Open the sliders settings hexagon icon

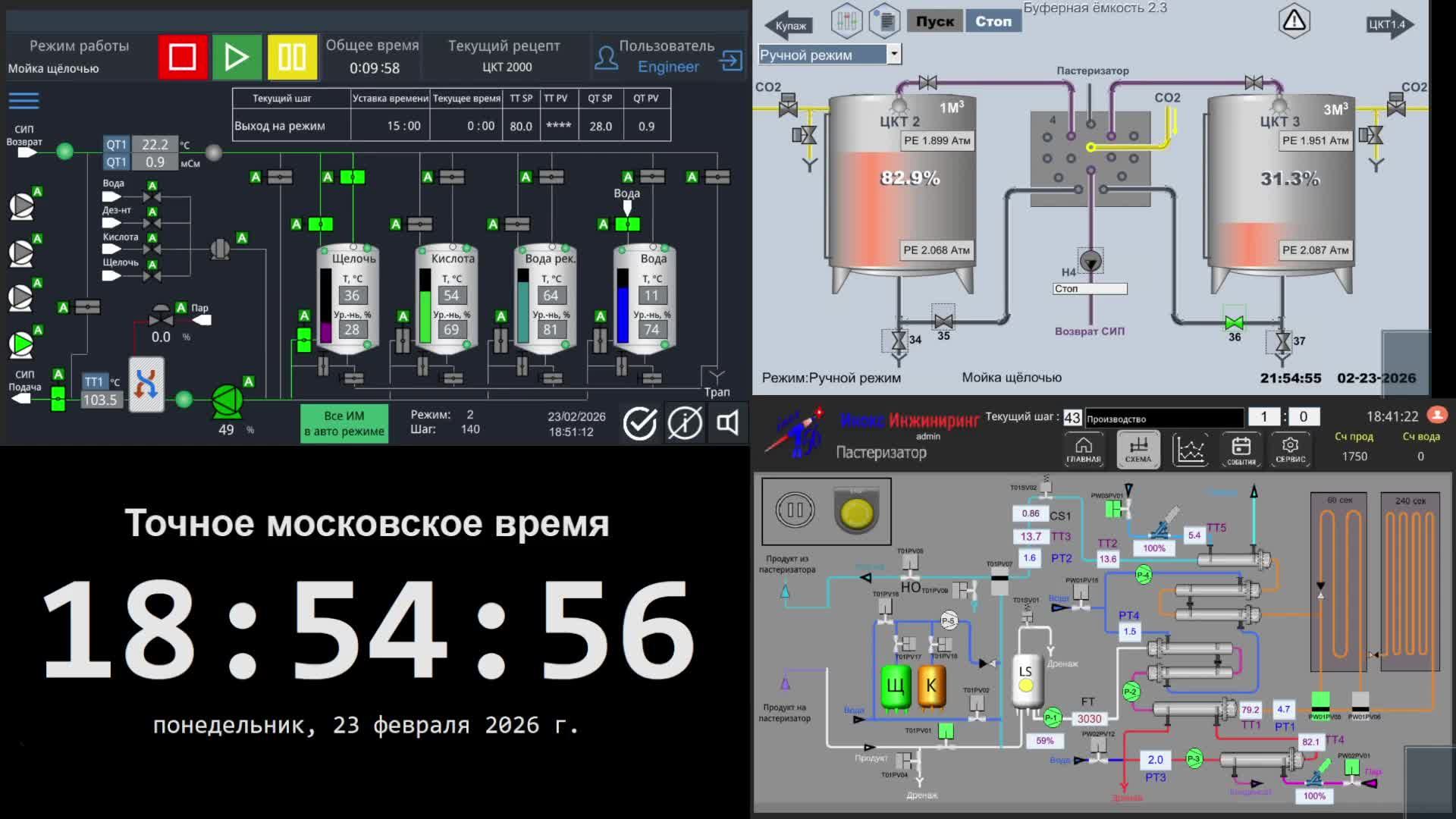coord(846,21)
